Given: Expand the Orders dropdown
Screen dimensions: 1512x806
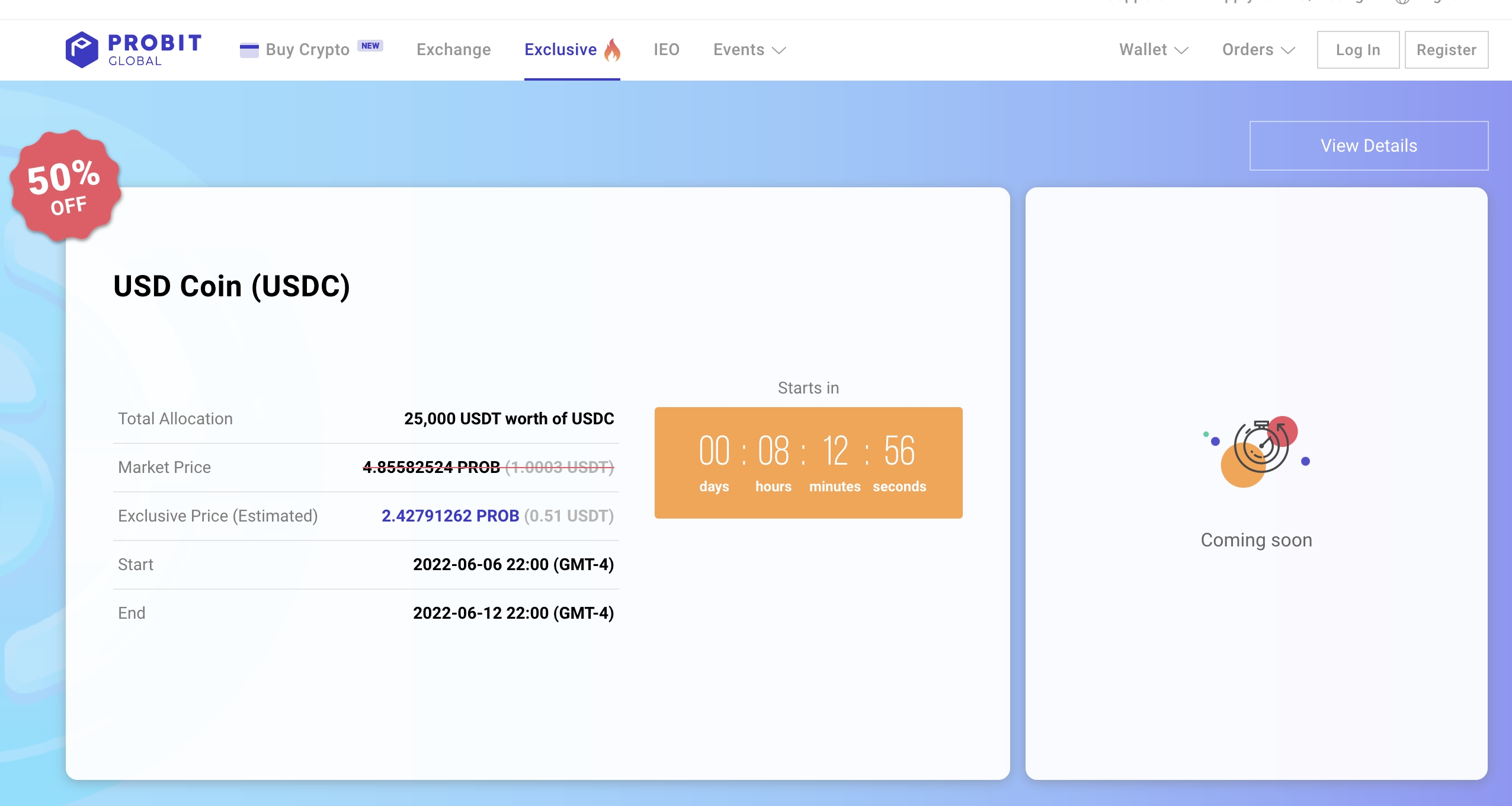Looking at the screenshot, I should (x=1259, y=50).
